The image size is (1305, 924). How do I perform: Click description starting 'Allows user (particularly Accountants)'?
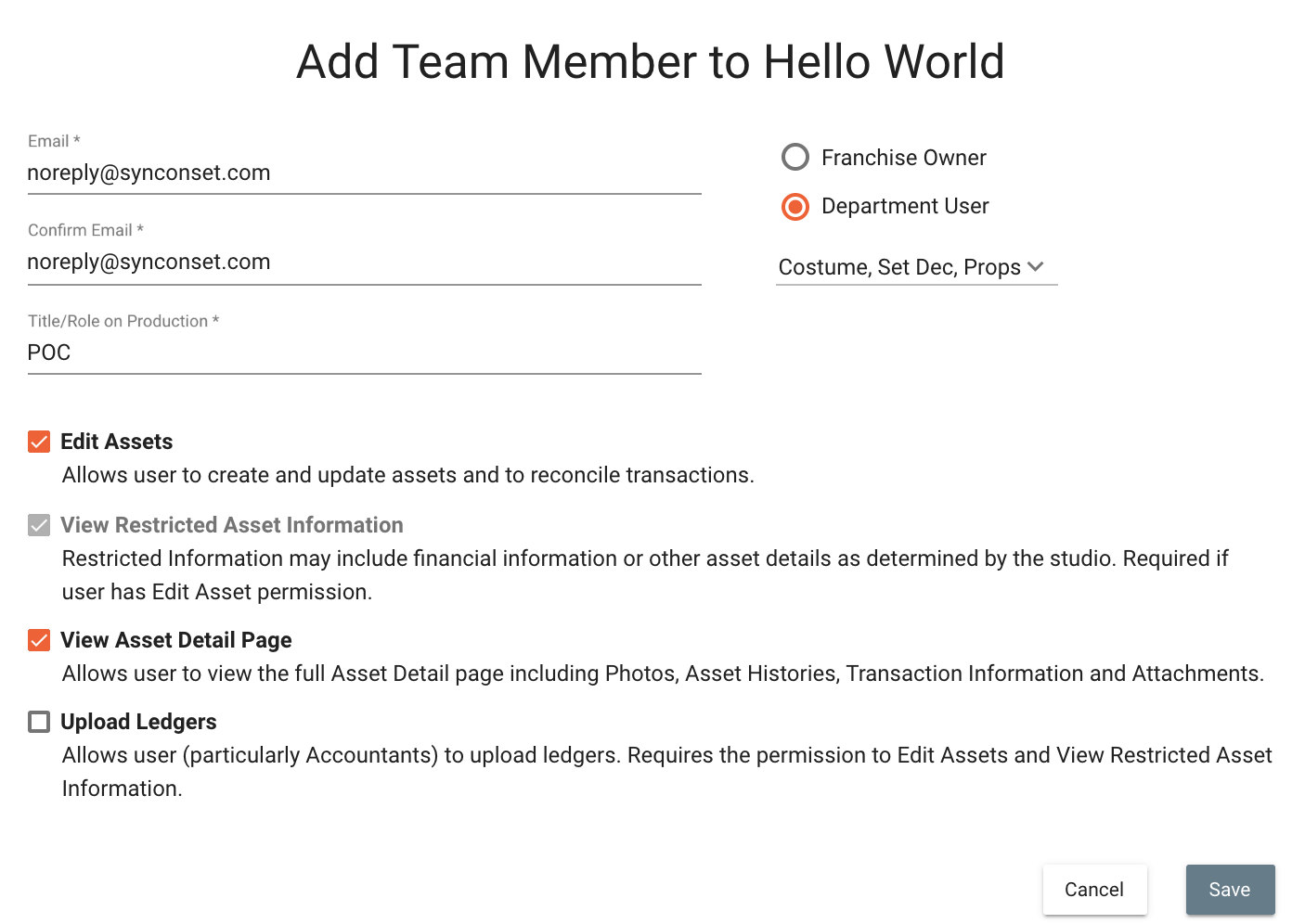(x=666, y=772)
